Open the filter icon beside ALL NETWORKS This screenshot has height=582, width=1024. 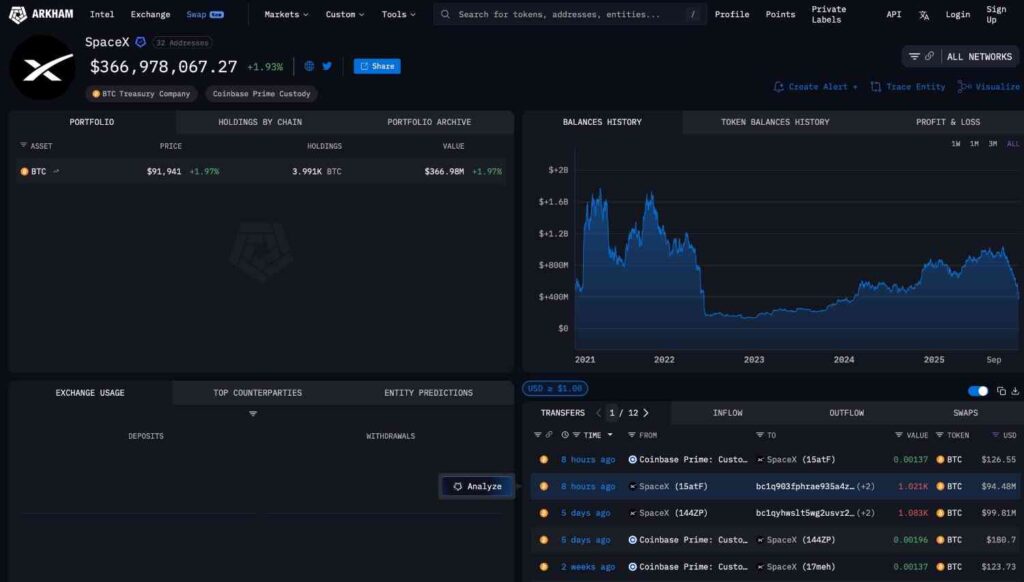tap(914, 56)
